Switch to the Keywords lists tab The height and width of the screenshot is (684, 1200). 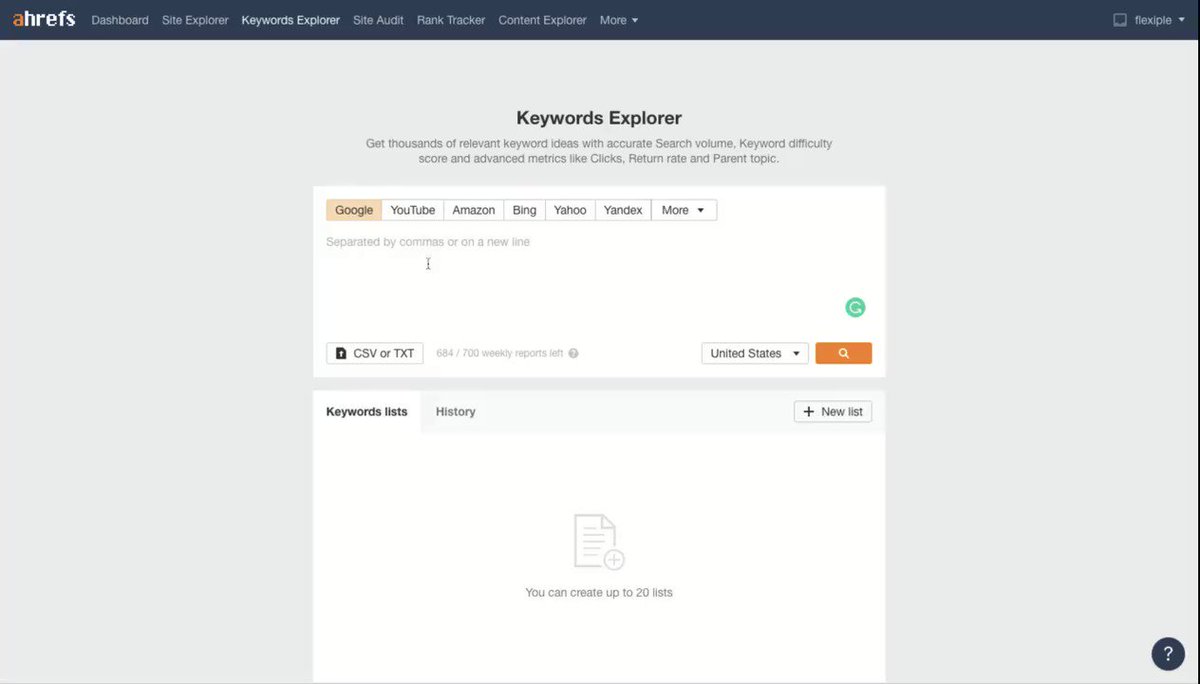(x=367, y=411)
